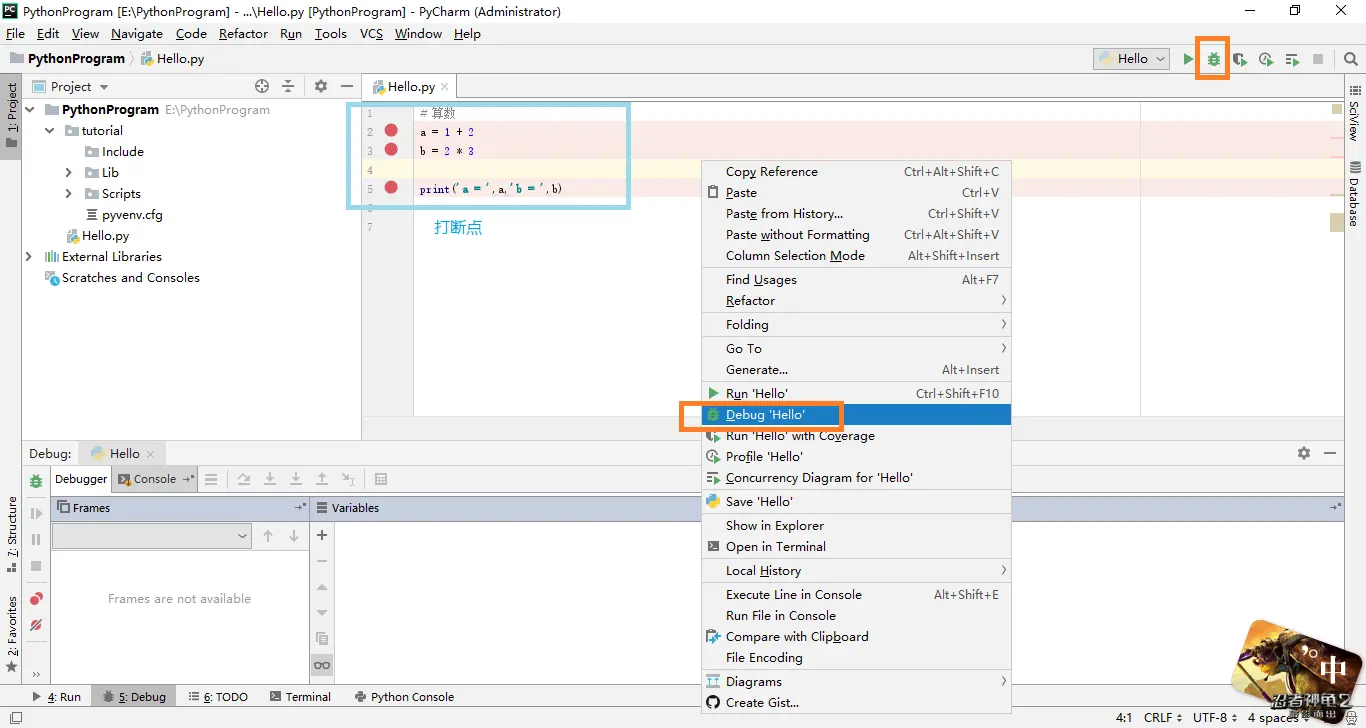Click UTF-8 encoding in status bar

(1214, 717)
